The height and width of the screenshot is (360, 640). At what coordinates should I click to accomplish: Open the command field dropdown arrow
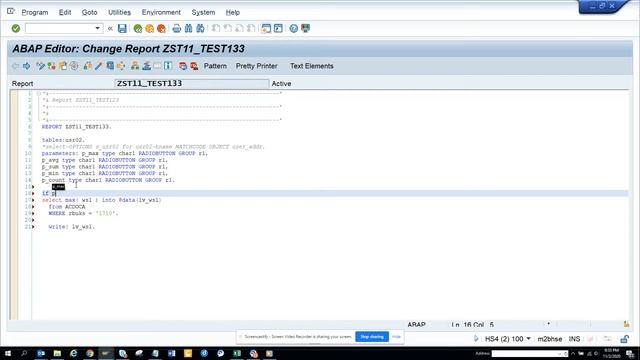tap(98, 28)
